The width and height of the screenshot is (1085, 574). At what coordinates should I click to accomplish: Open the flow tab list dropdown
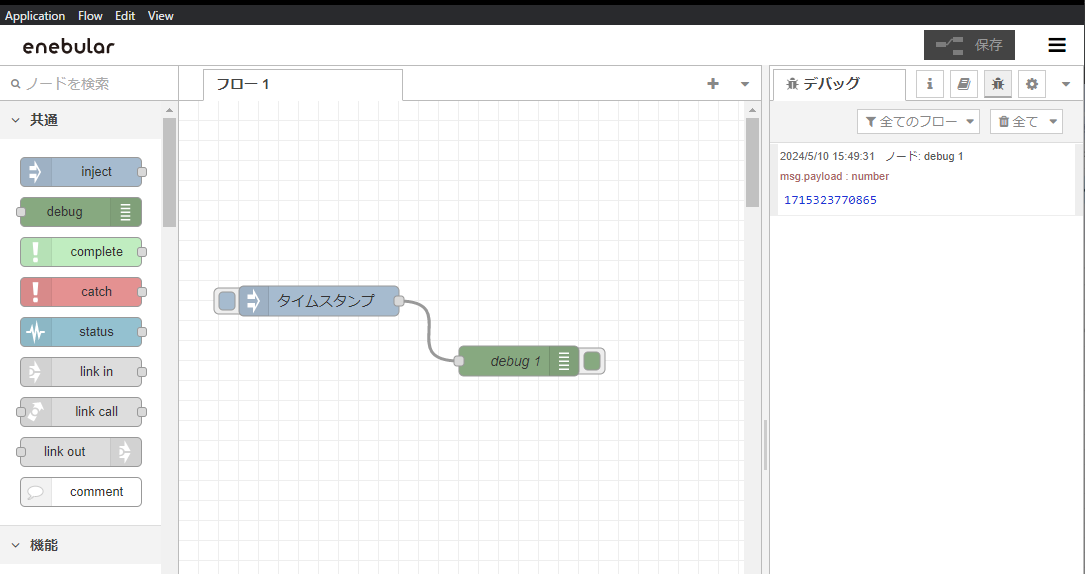745,84
